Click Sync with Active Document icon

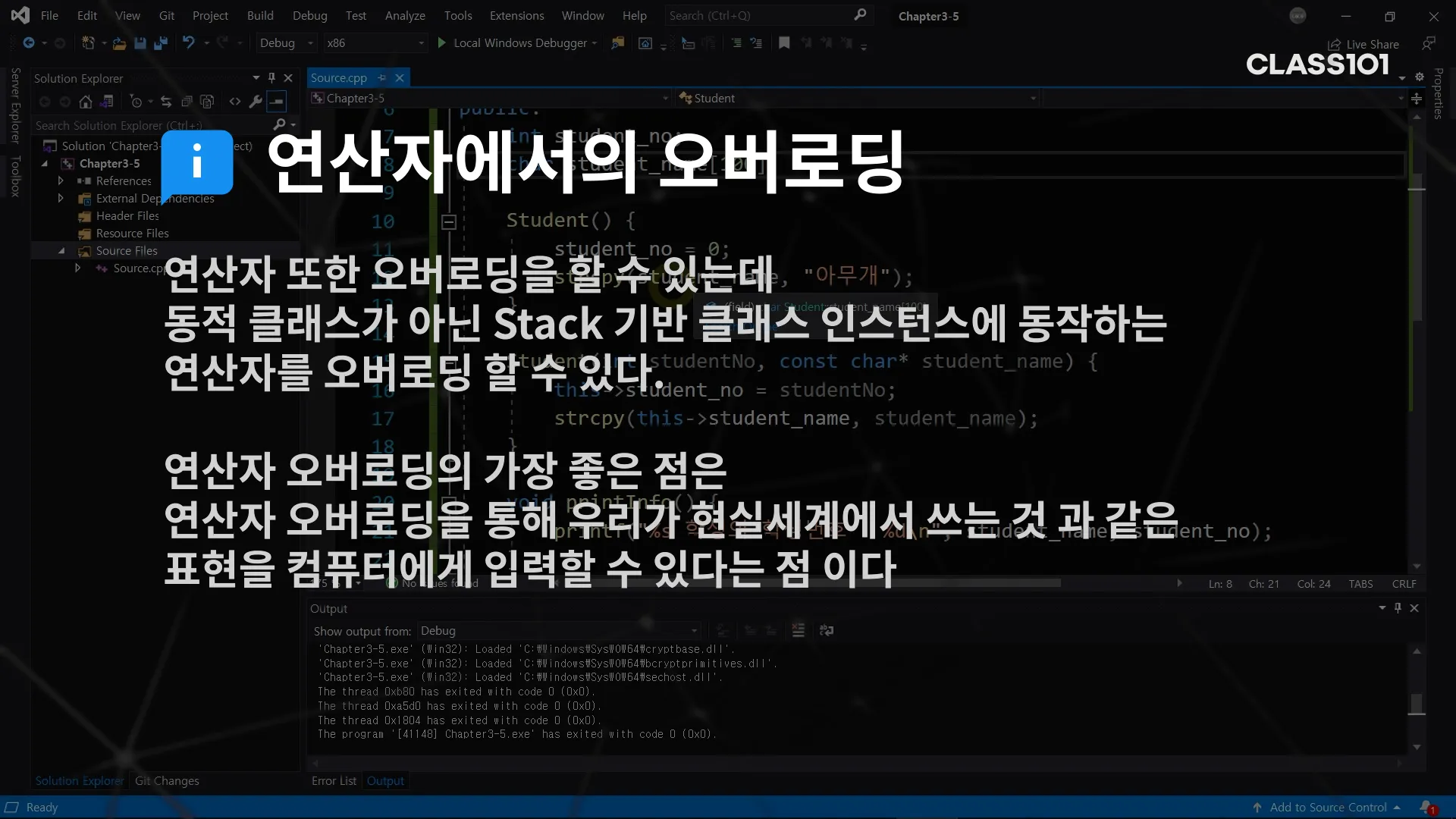[166, 102]
